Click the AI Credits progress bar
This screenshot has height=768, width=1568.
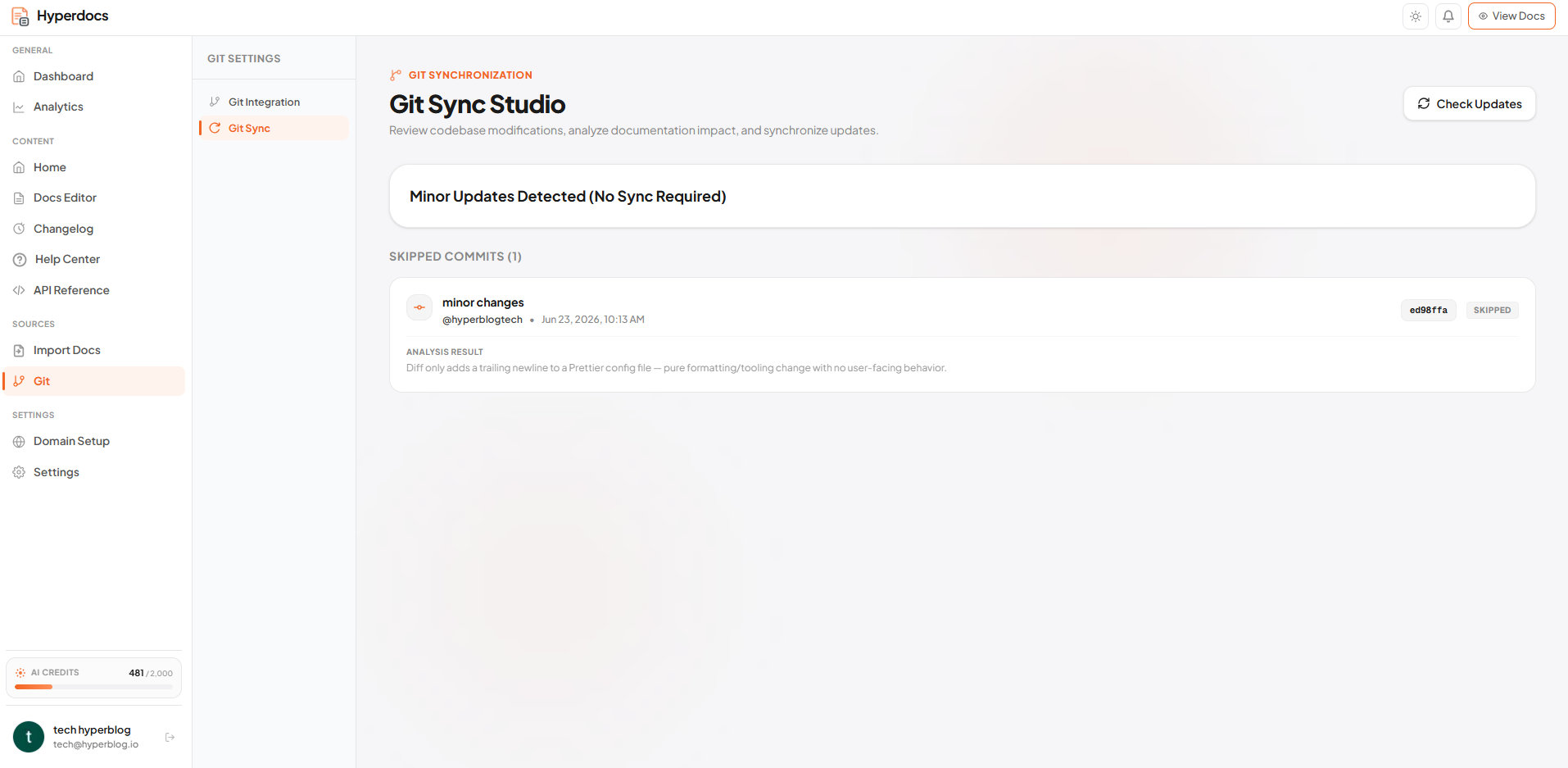click(x=94, y=686)
